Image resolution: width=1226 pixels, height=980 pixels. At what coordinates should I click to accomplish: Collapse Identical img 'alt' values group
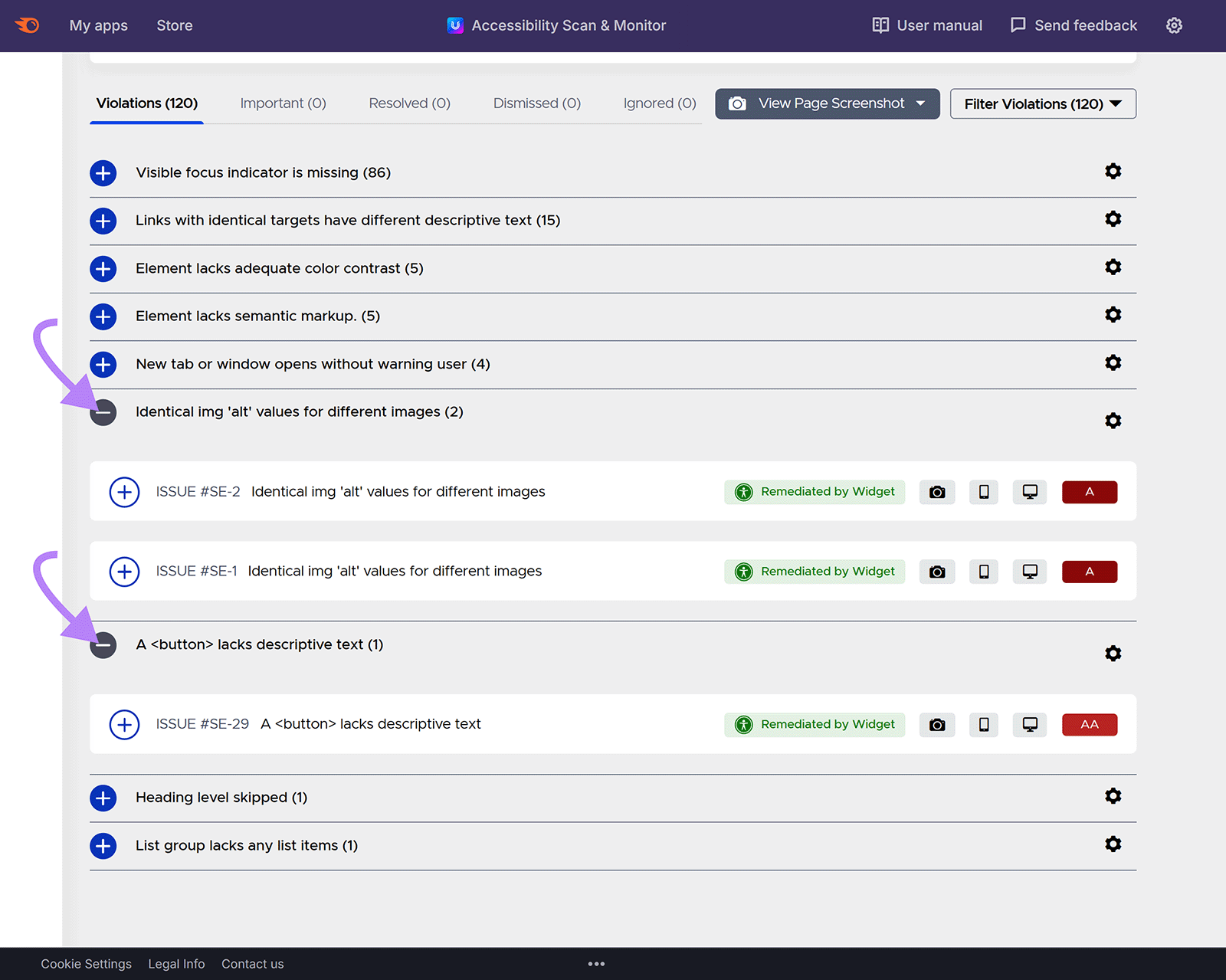(x=103, y=412)
